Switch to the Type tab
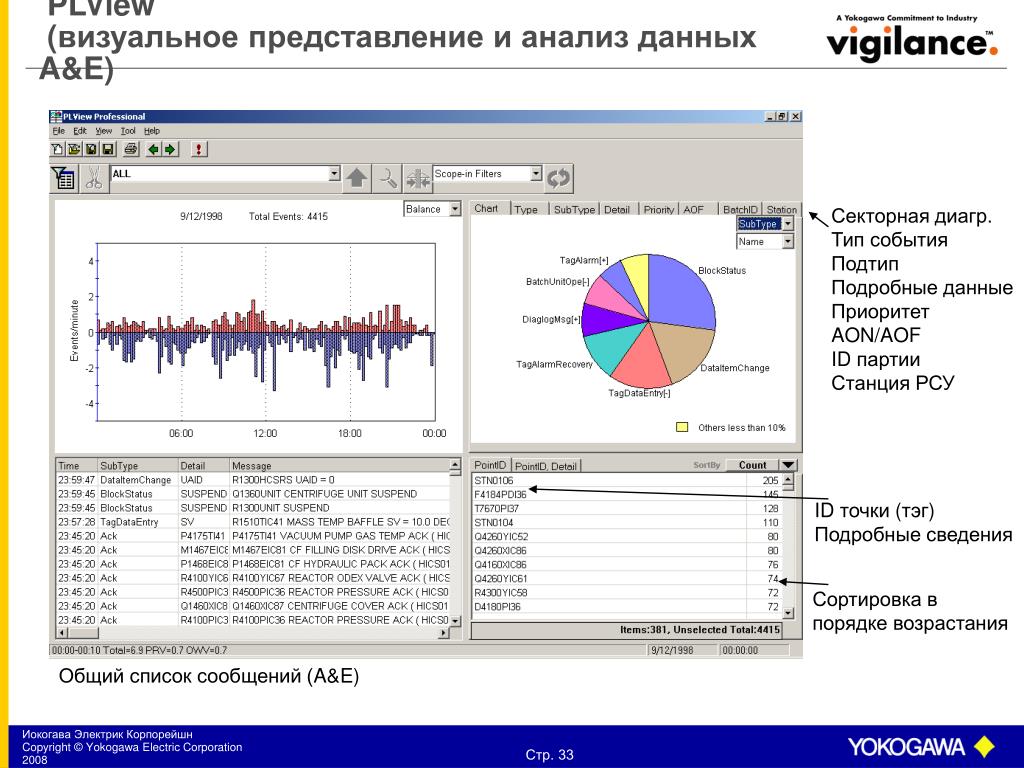This screenshot has width=1024, height=768. tap(526, 210)
